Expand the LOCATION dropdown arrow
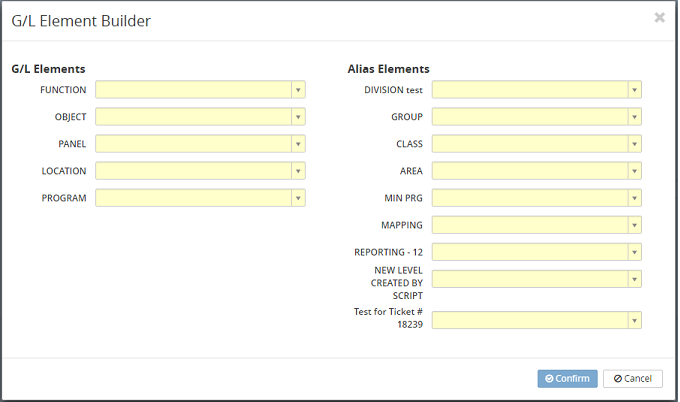Screen dimensions: 680x402 click(x=298, y=171)
